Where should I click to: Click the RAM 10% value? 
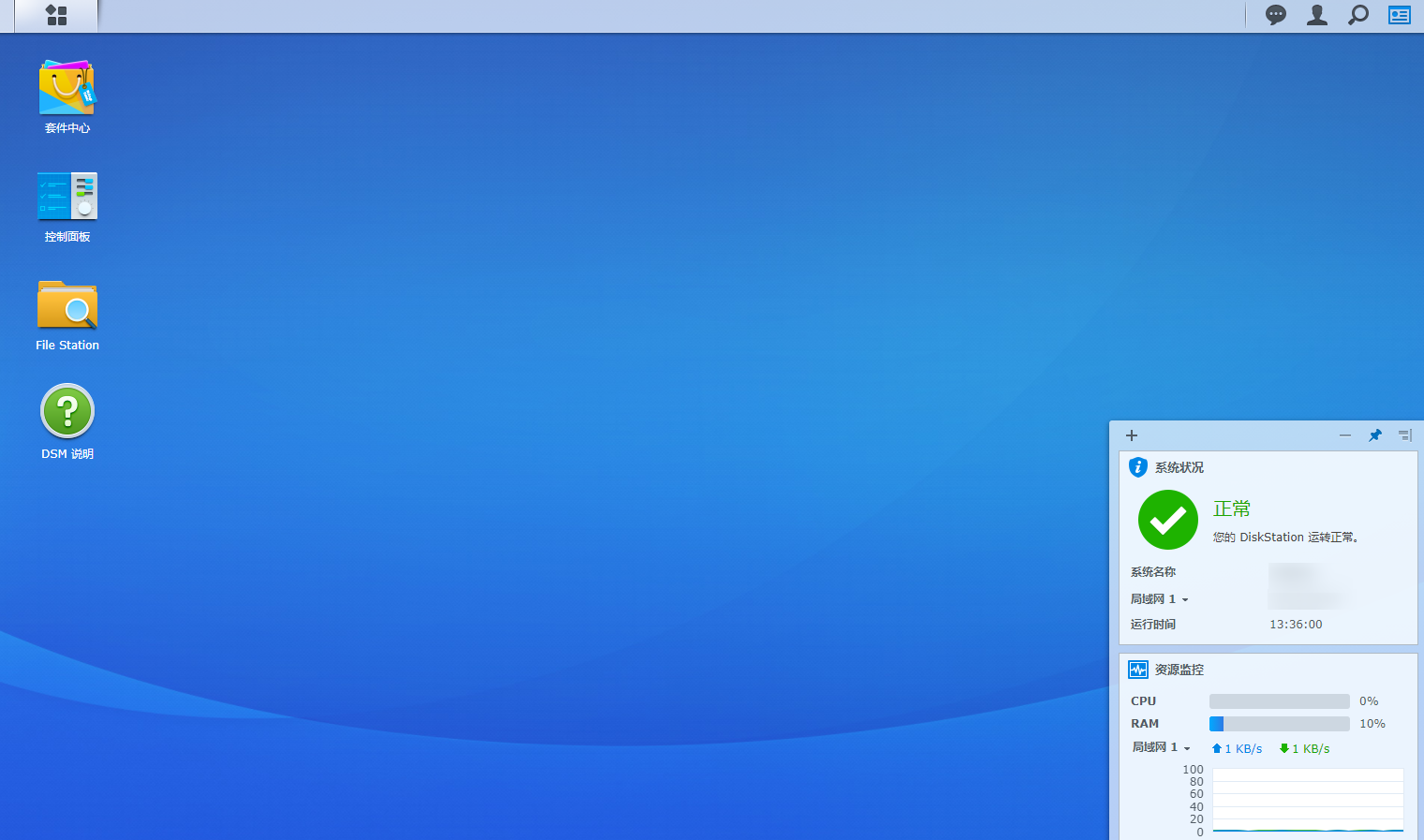coord(1372,724)
